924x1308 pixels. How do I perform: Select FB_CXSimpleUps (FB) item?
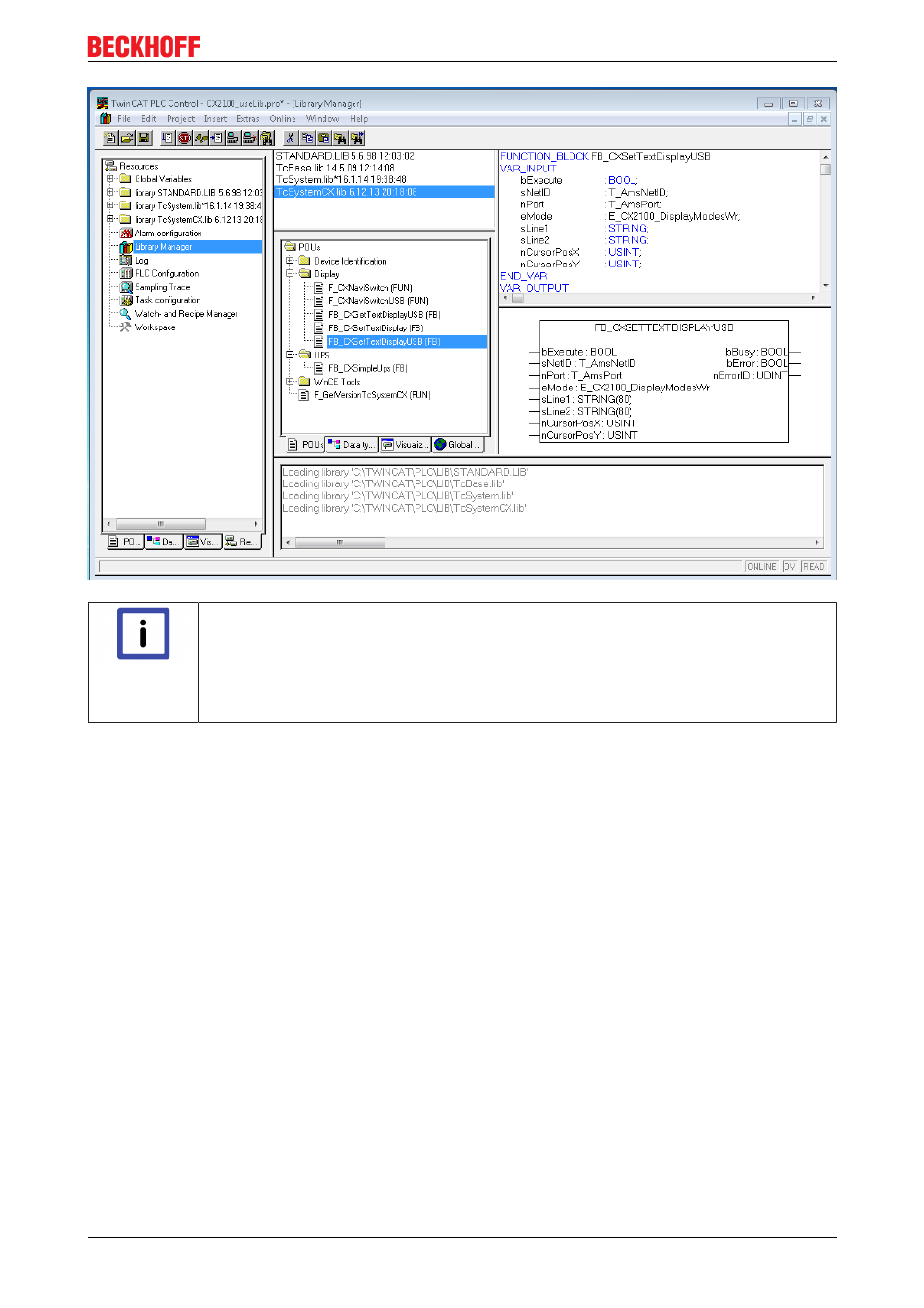[367, 368]
